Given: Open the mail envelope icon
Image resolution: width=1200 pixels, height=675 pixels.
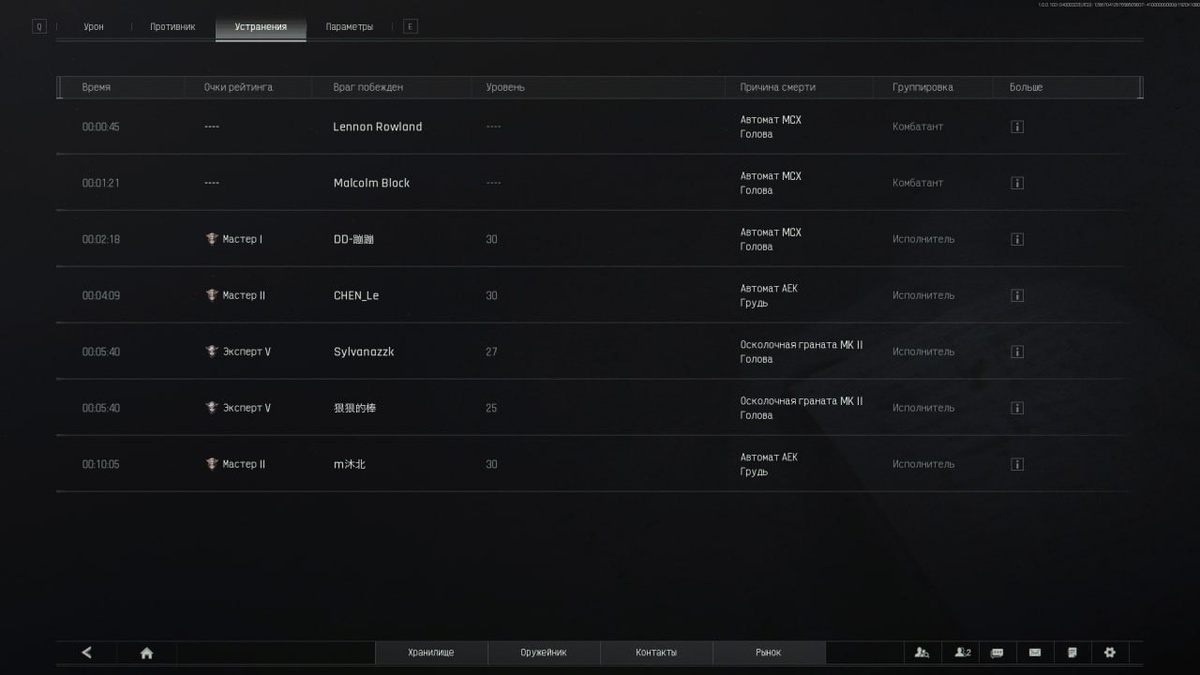Looking at the screenshot, I should [x=1035, y=652].
